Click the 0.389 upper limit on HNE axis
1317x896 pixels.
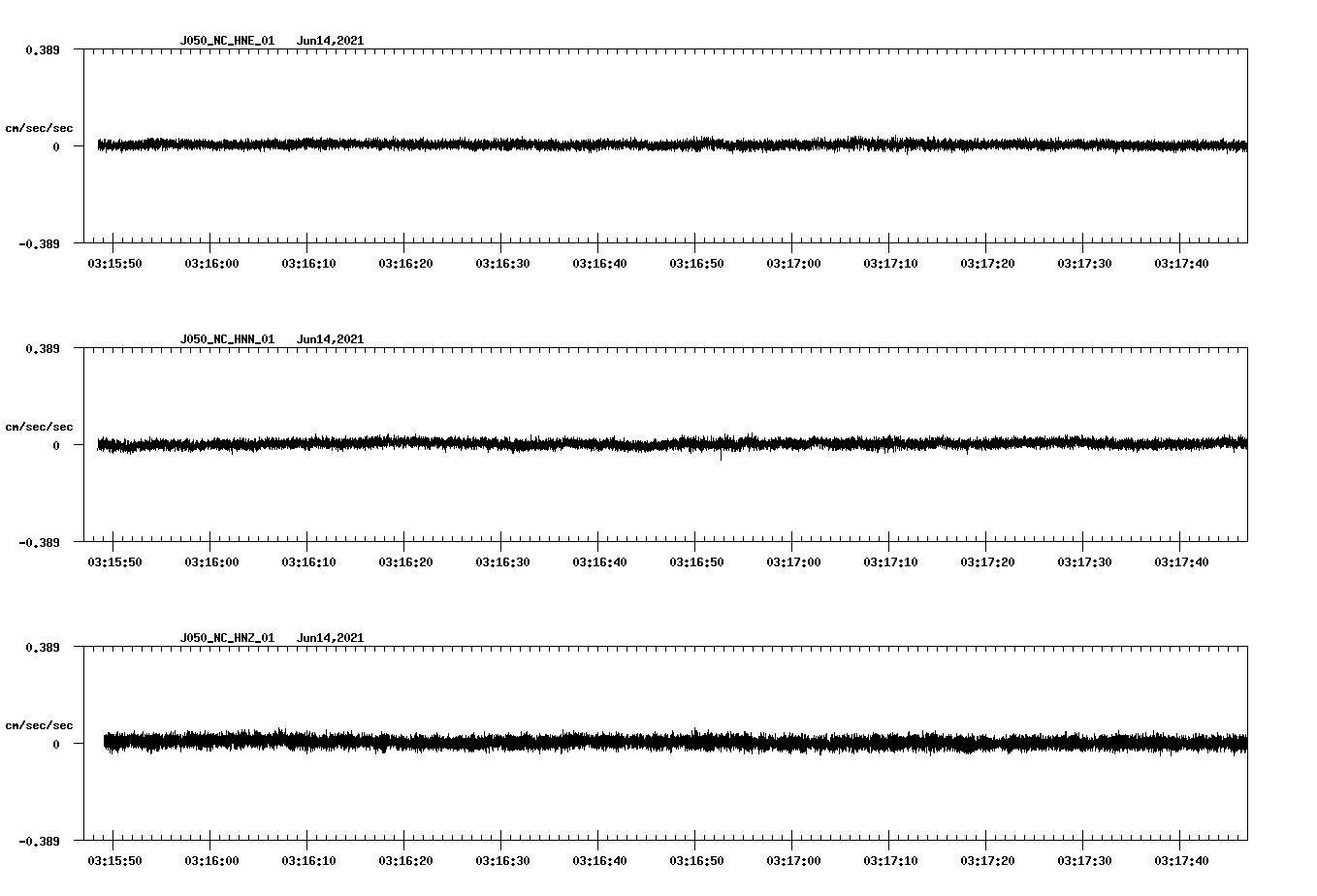(x=43, y=49)
